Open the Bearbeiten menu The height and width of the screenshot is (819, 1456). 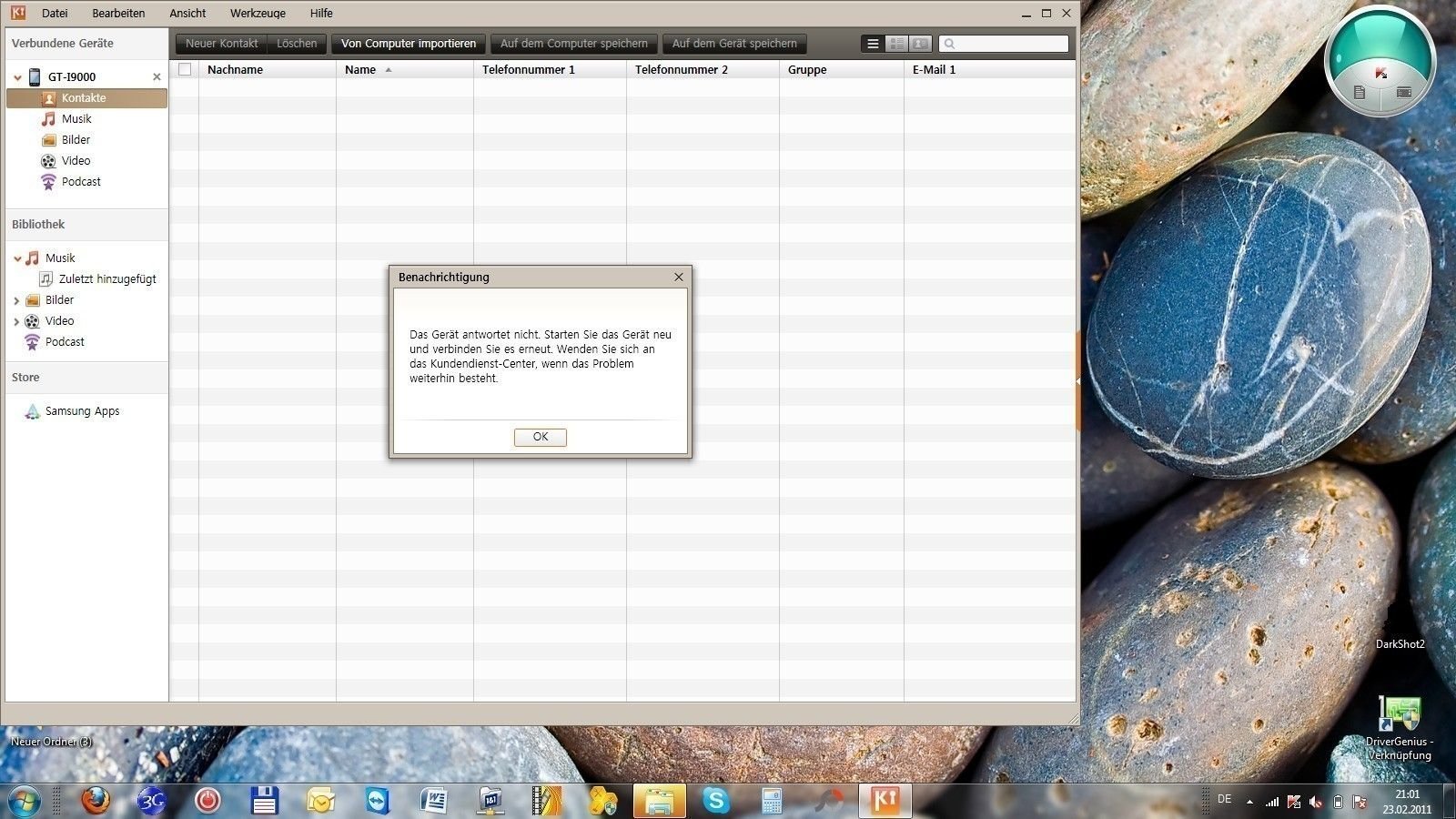(118, 14)
